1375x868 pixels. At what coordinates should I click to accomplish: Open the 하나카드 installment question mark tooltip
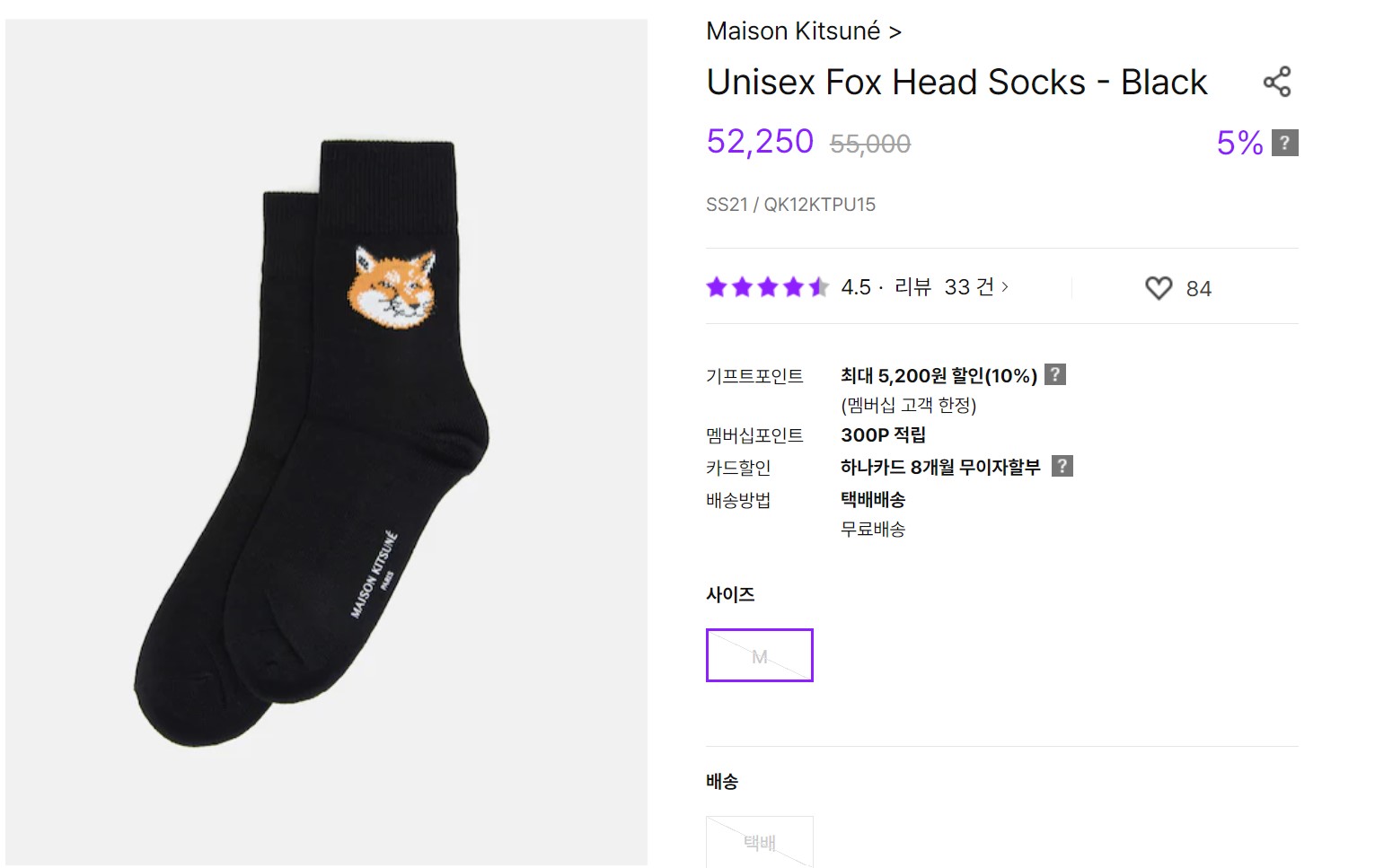point(1063,466)
